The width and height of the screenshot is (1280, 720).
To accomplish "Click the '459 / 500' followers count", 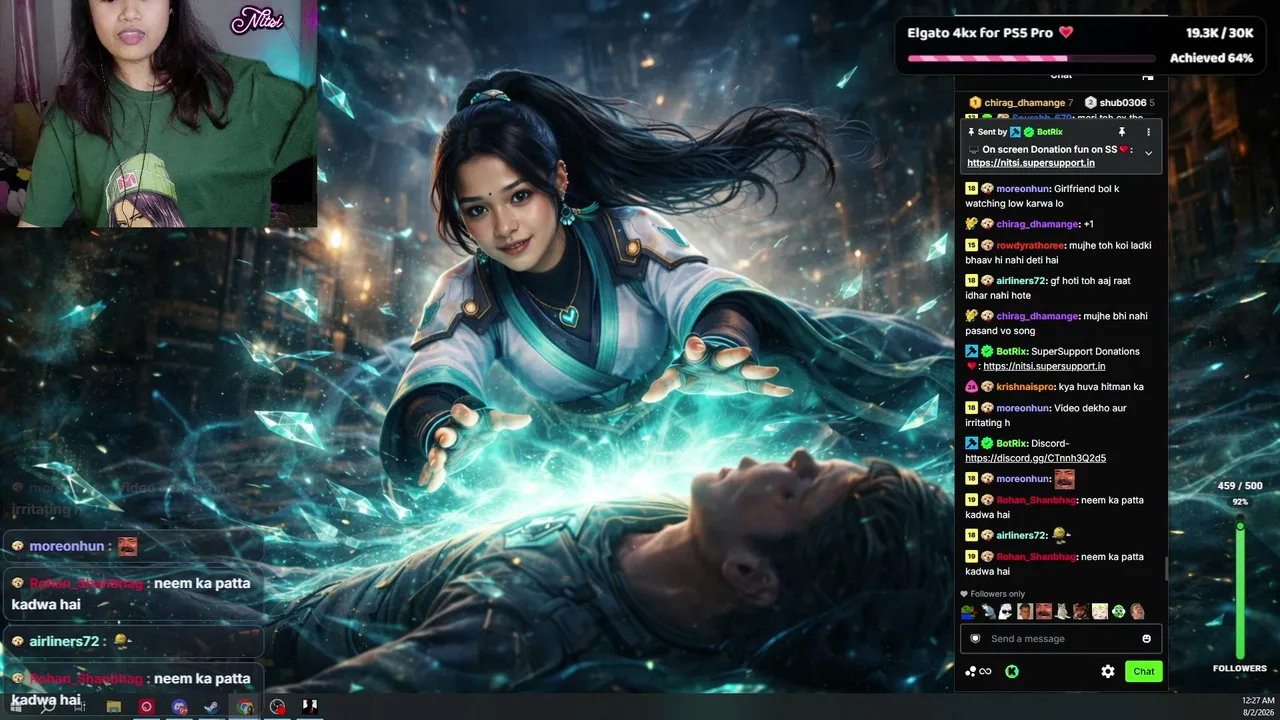I will tap(1240, 486).
